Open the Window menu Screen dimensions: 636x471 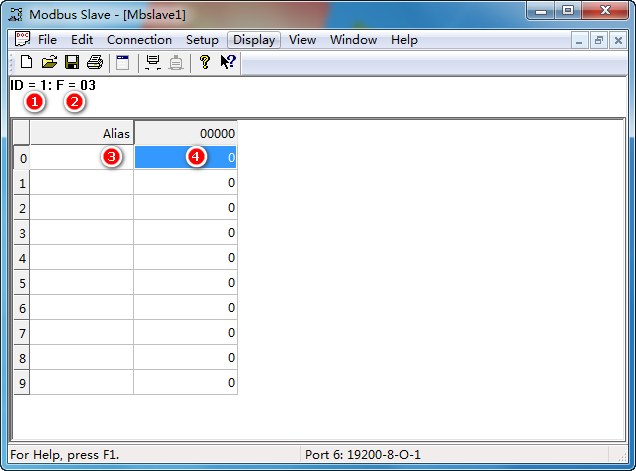[353, 40]
